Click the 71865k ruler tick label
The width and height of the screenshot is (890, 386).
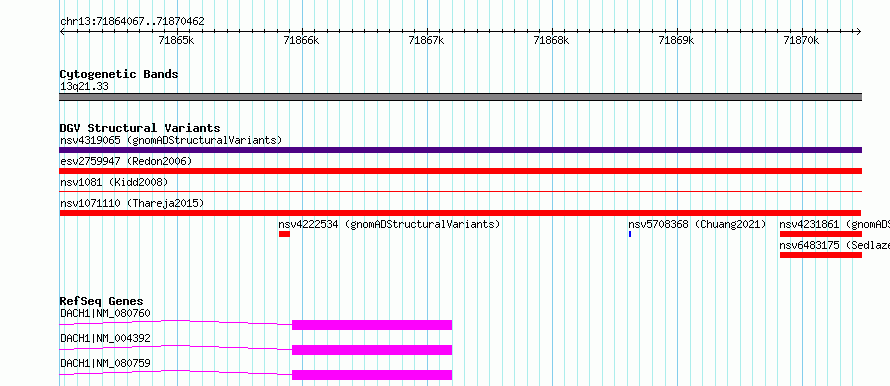177,41
